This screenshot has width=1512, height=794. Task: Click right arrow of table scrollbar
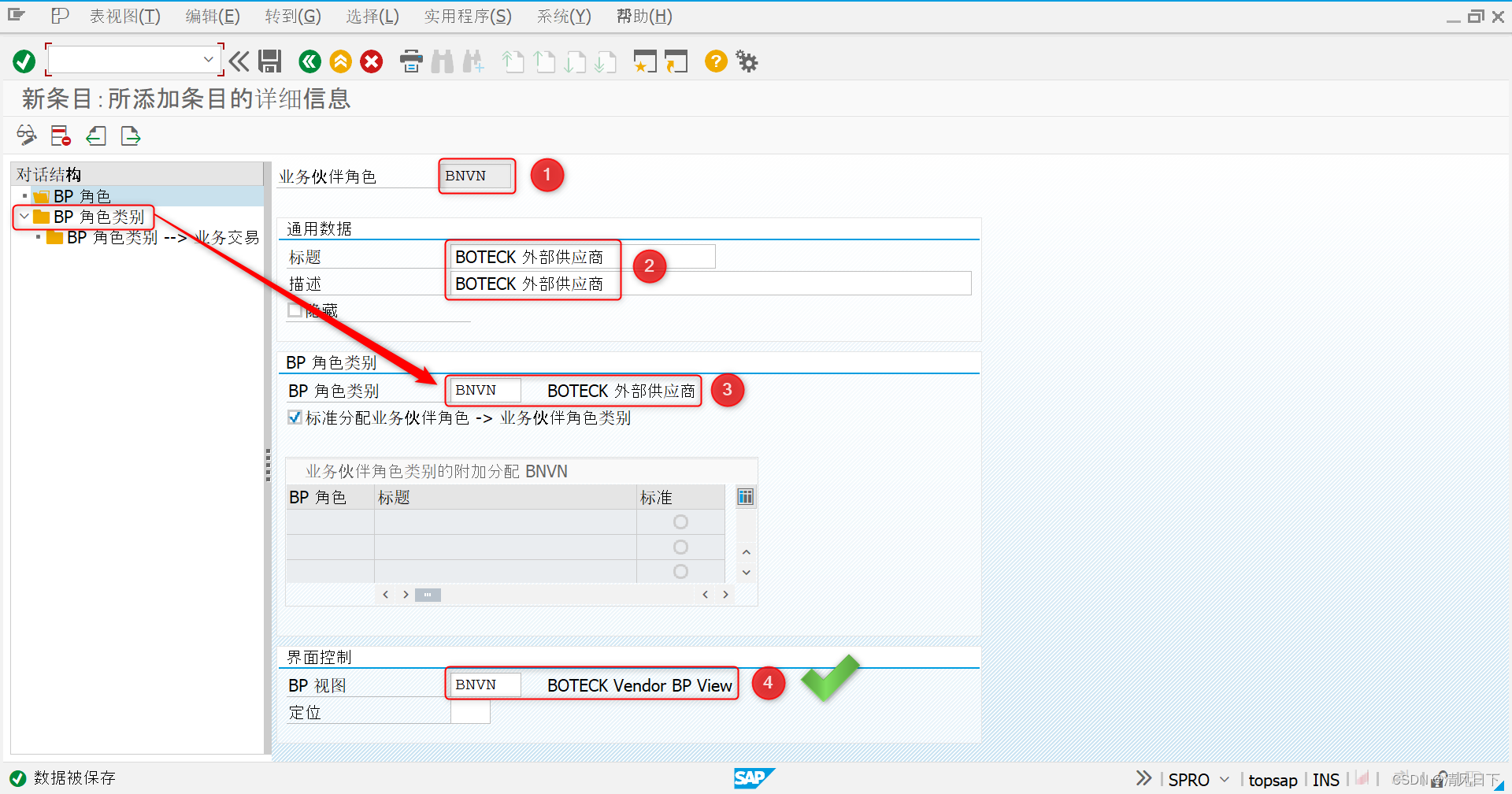(725, 595)
